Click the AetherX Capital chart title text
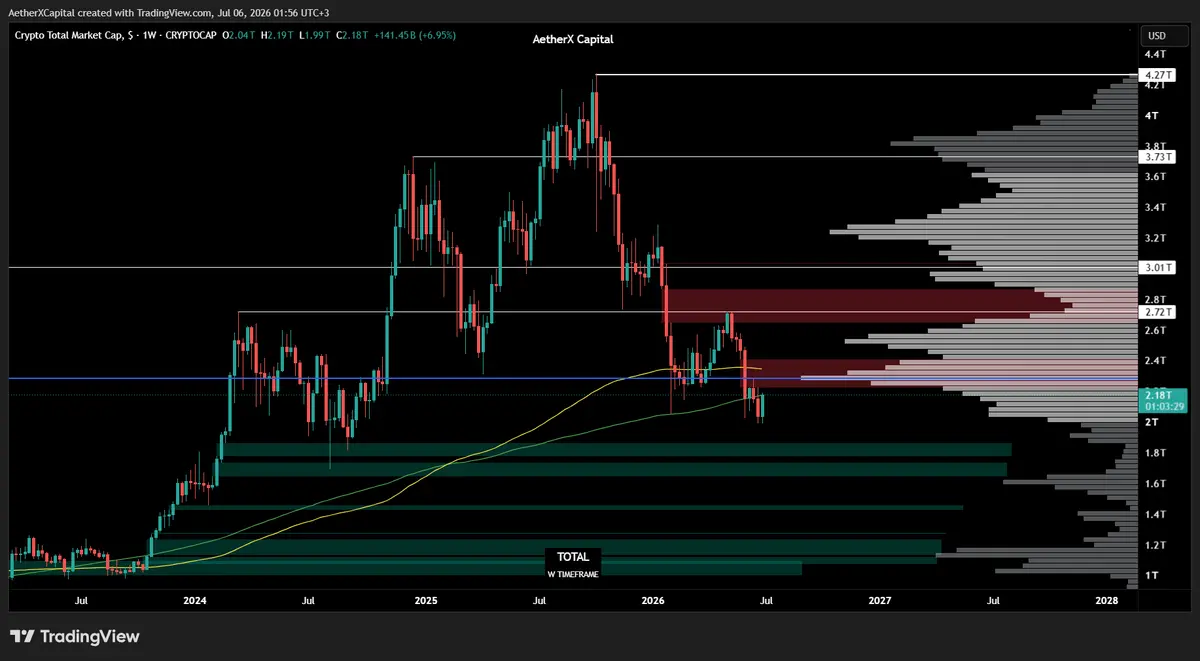 (x=572, y=39)
